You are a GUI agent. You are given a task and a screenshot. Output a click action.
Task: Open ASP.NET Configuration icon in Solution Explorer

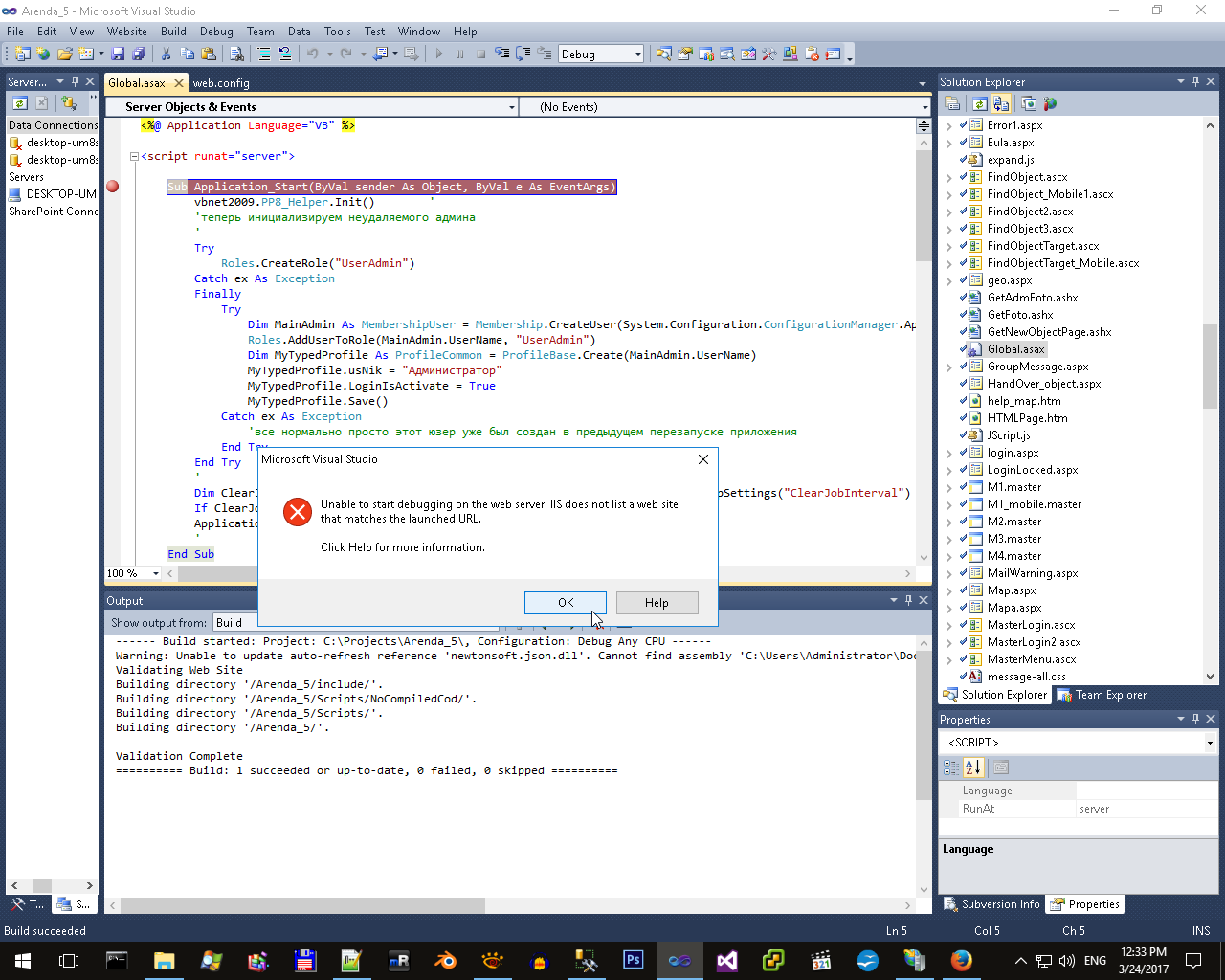point(1050,104)
